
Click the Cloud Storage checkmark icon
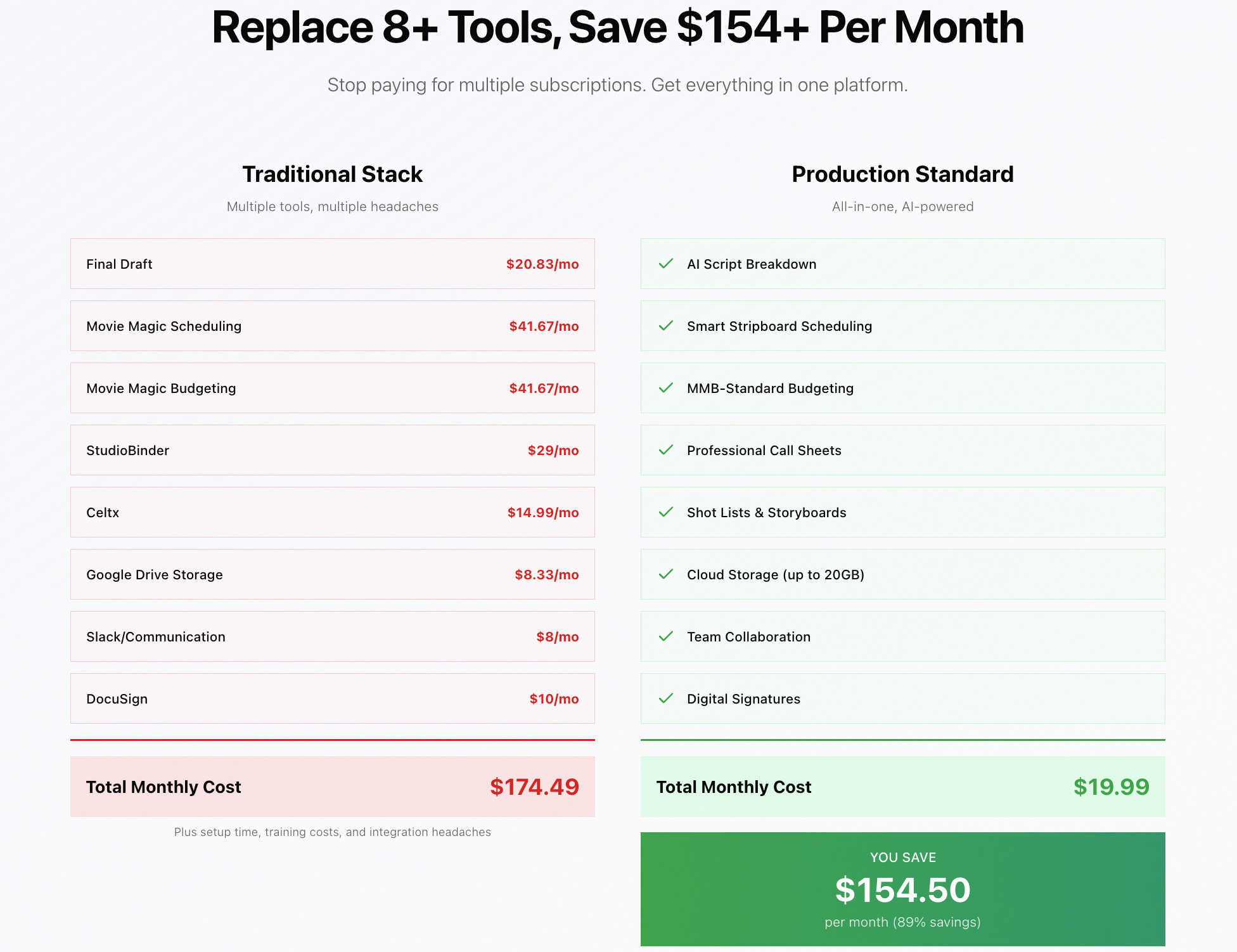[665, 574]
